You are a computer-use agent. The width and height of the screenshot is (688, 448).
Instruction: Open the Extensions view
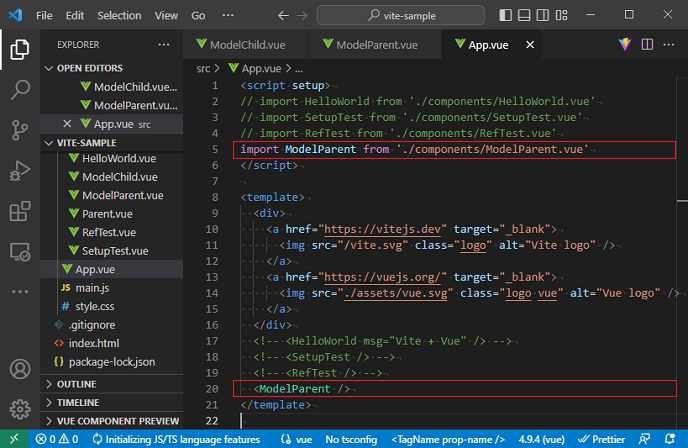coord(20,211)
